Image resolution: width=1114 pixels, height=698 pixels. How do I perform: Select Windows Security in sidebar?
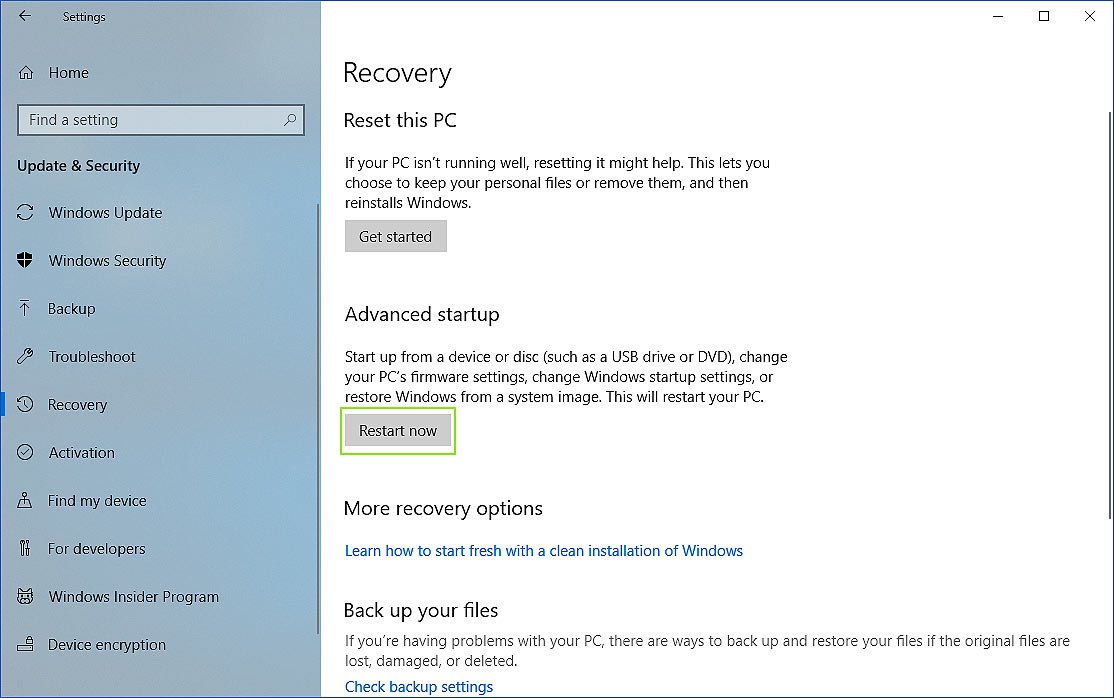click(x=107, y=261)
